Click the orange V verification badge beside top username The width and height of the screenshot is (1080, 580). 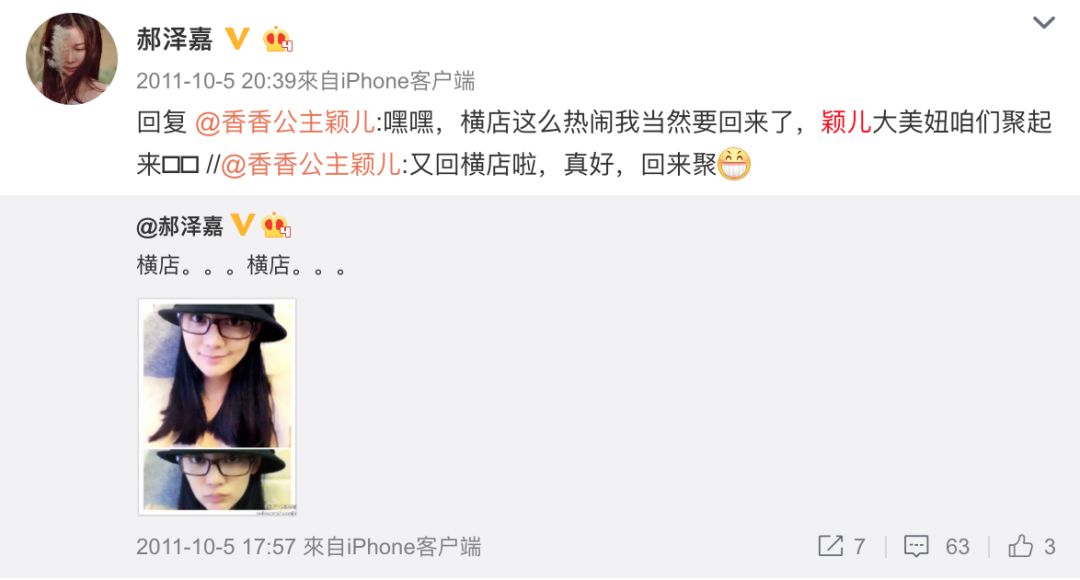(238, 39)
